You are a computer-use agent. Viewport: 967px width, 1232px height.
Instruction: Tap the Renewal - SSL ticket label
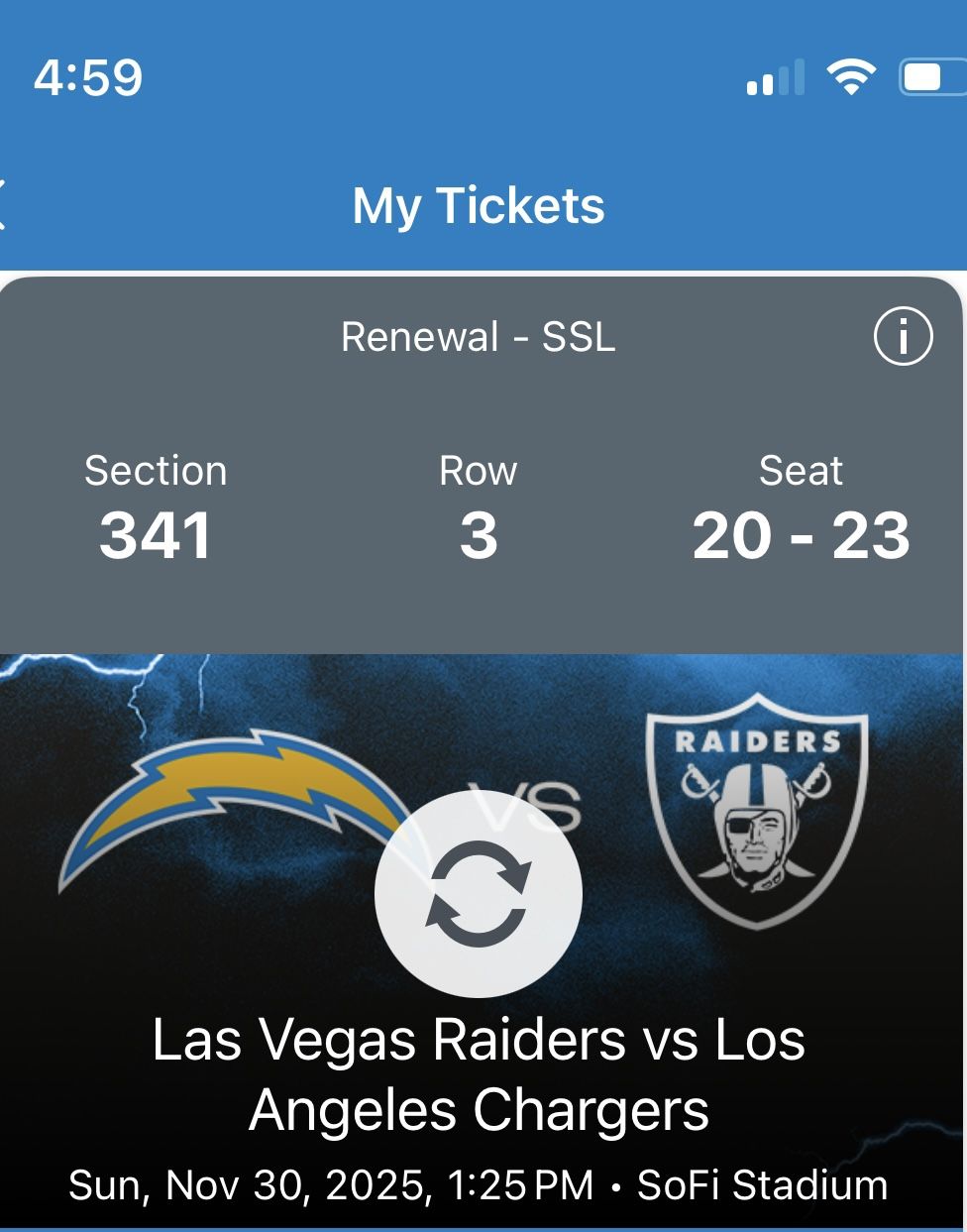479,337
